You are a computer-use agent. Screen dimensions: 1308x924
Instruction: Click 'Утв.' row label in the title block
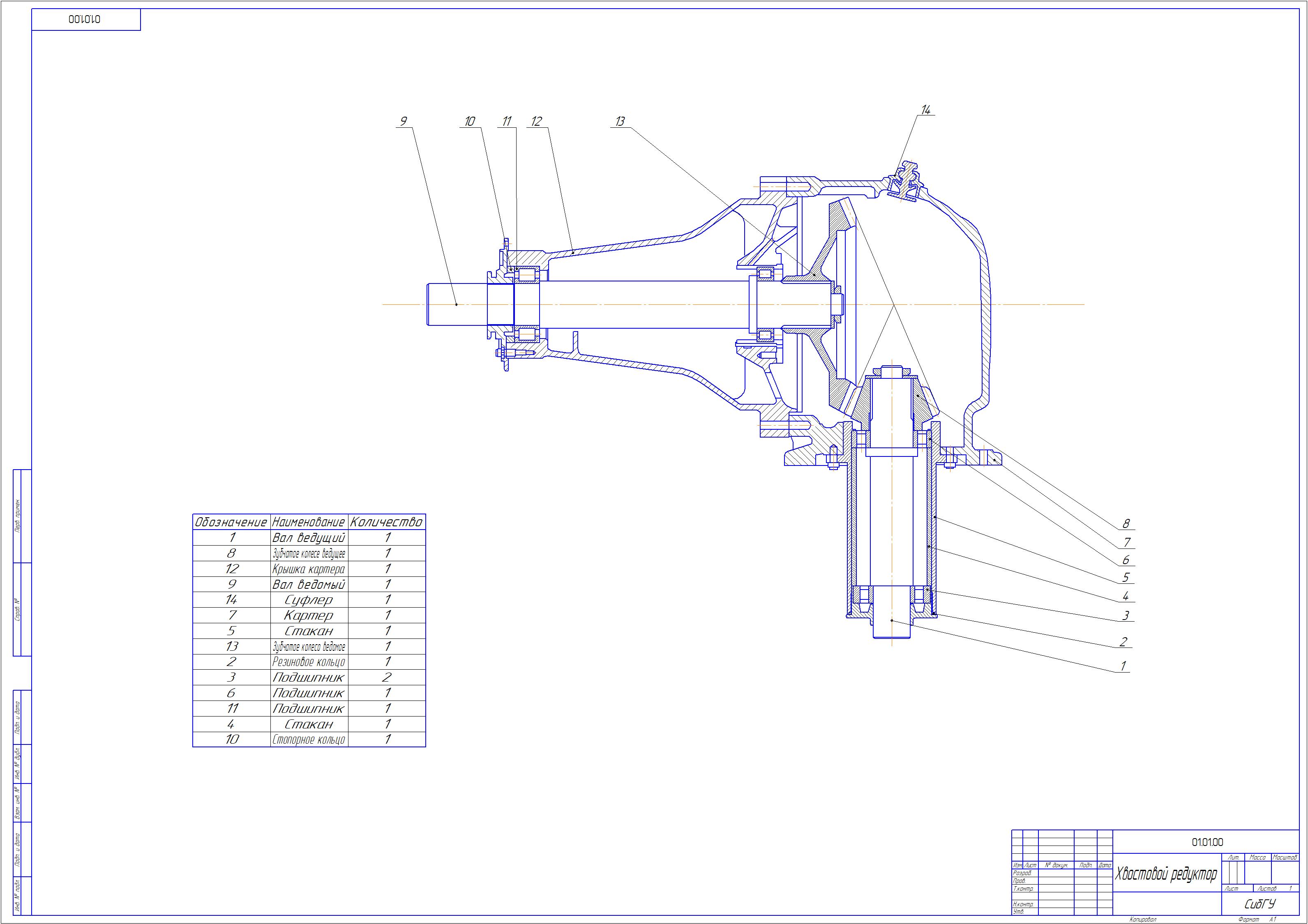coord(1018,912)
